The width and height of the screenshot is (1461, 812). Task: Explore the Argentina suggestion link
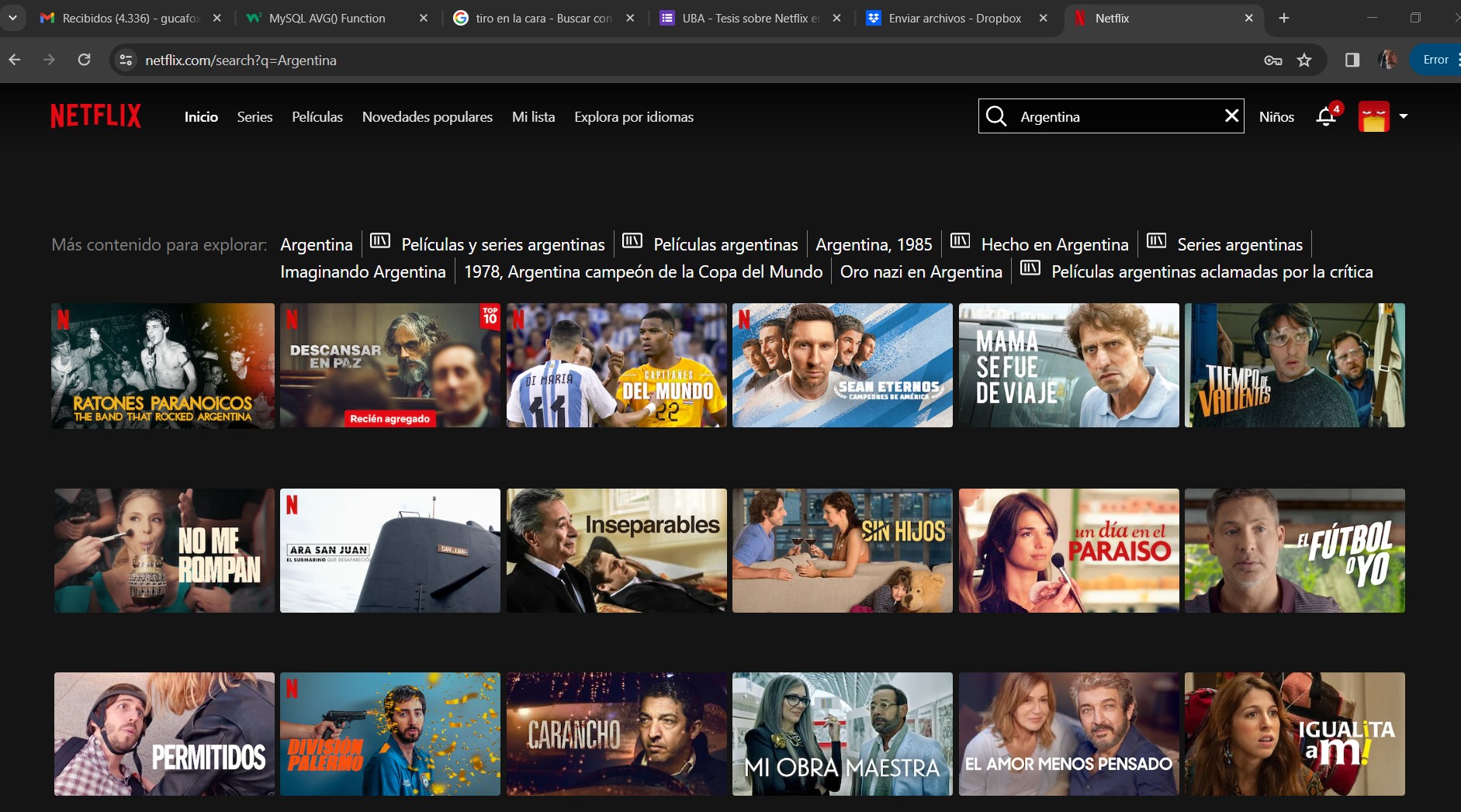317,244
